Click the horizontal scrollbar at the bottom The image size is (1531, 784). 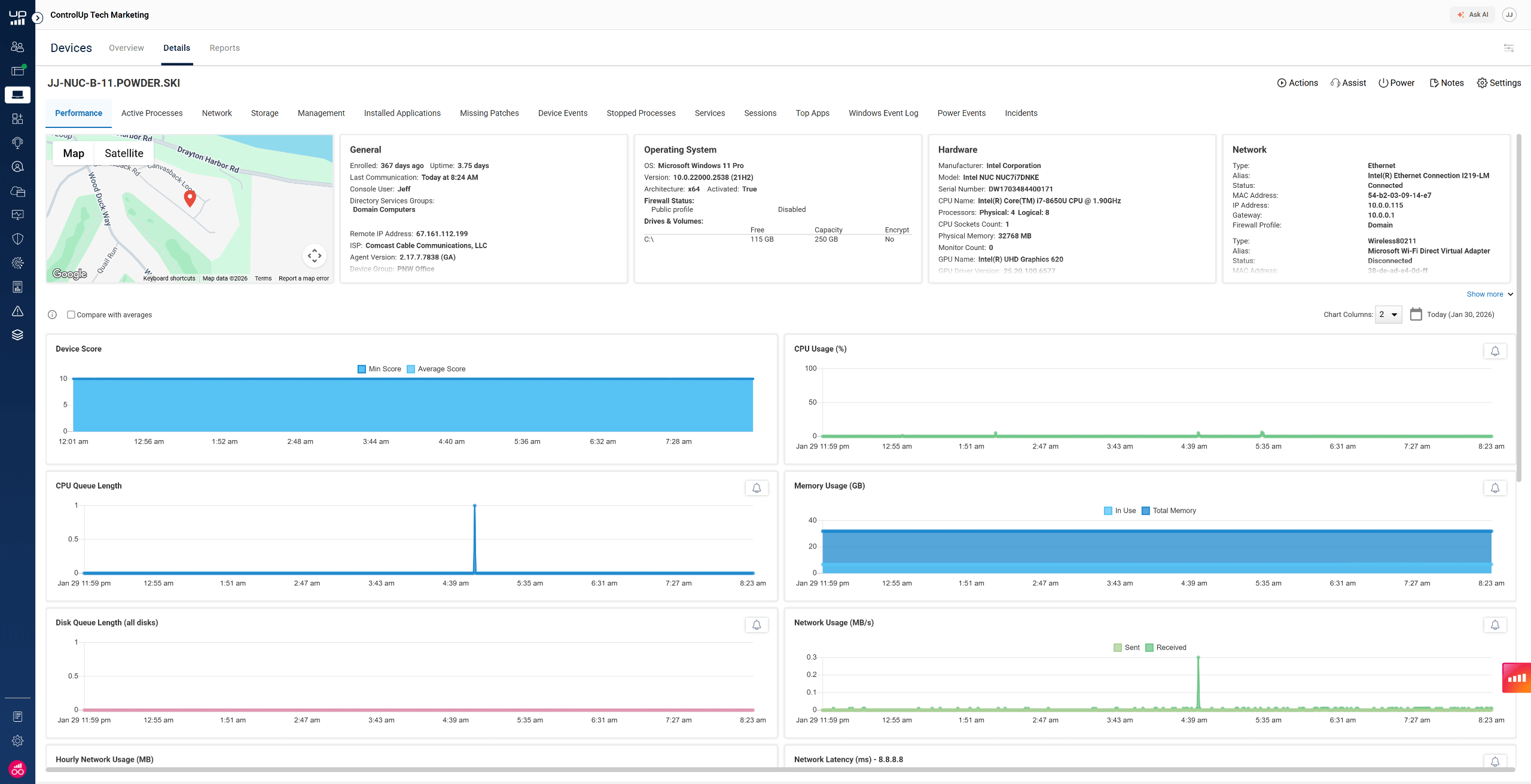(777, 770)
